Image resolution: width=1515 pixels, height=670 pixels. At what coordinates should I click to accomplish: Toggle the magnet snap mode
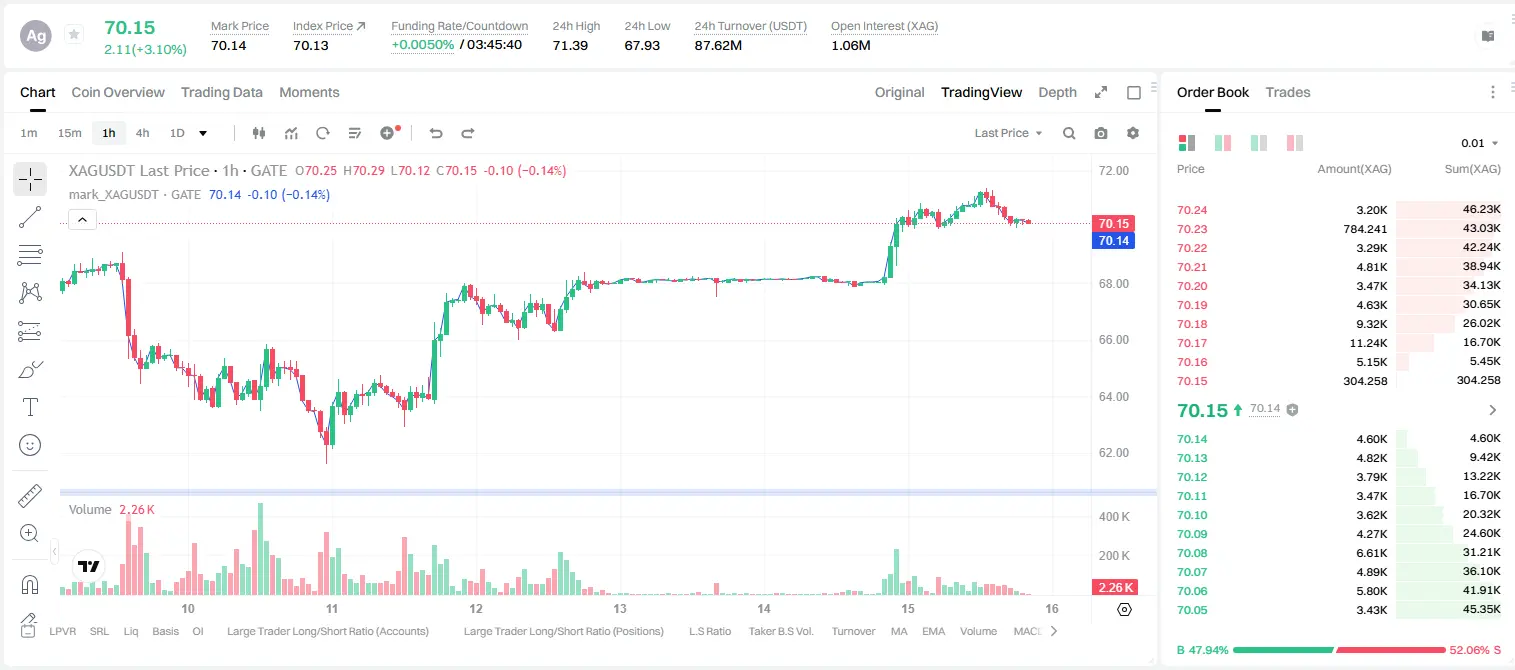[30, 585]
